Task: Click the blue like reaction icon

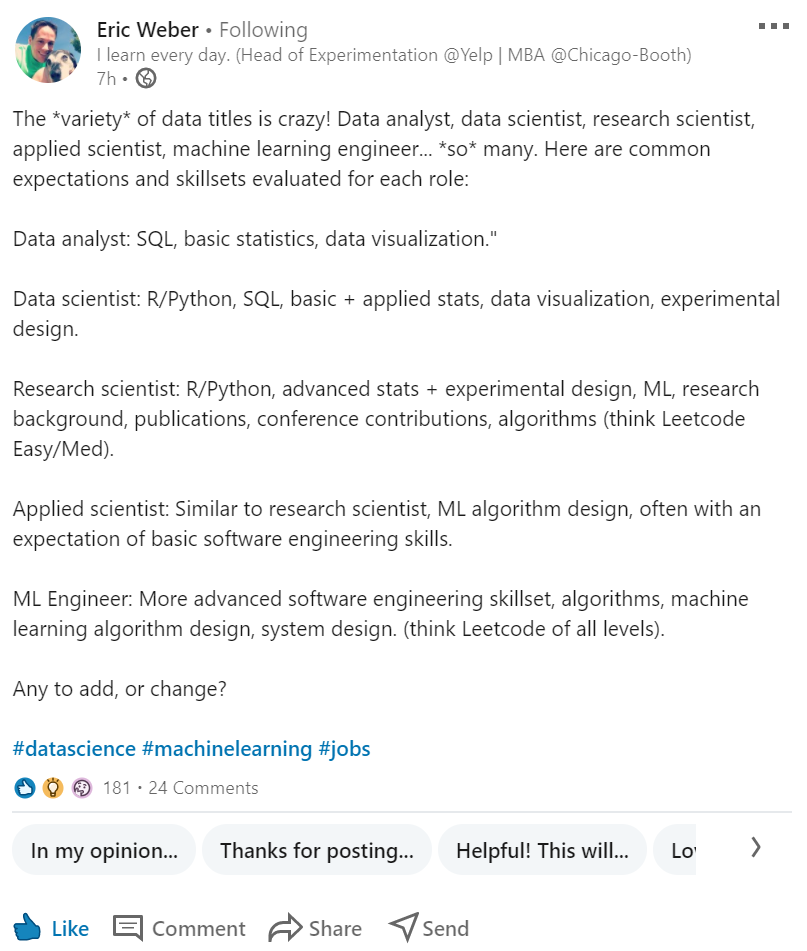Action: pyautogui.click(x=26, y=788)
